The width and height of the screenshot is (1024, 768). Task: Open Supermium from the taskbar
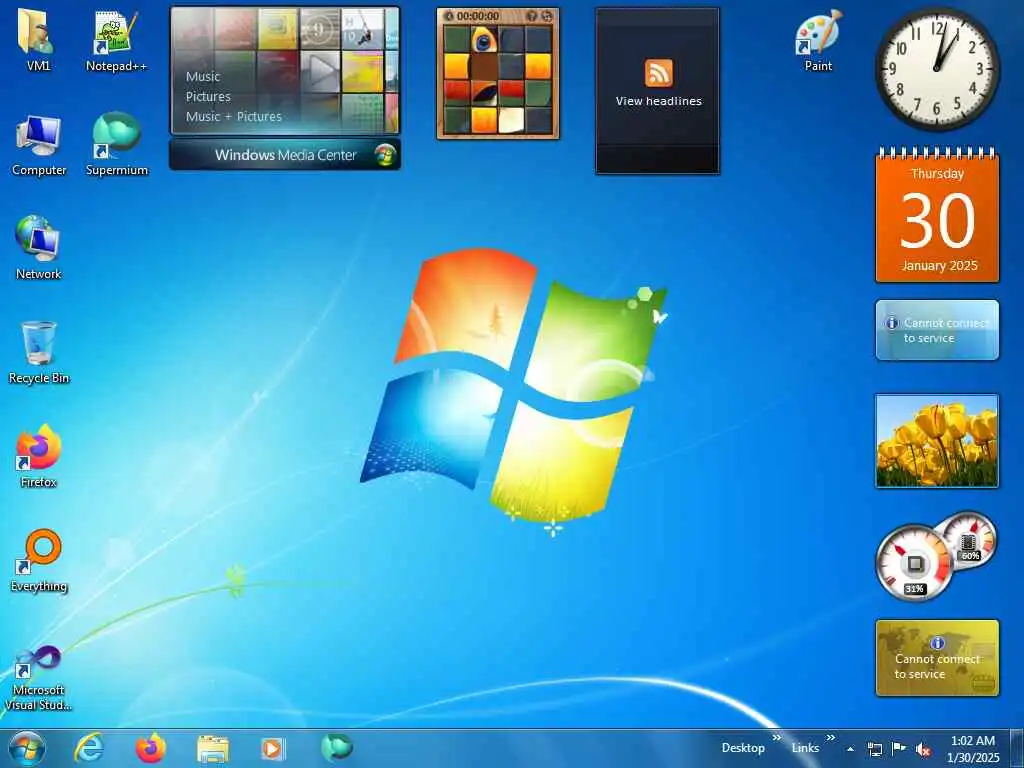click(336, 747)
